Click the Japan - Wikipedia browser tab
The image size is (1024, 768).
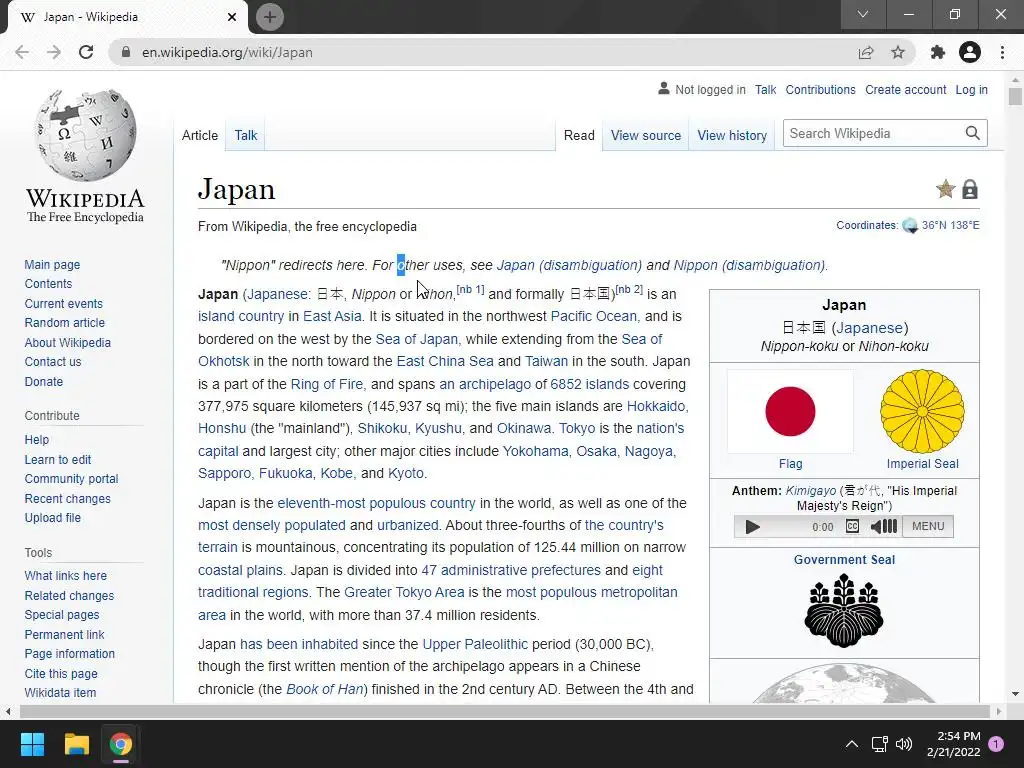click(127, 17)
